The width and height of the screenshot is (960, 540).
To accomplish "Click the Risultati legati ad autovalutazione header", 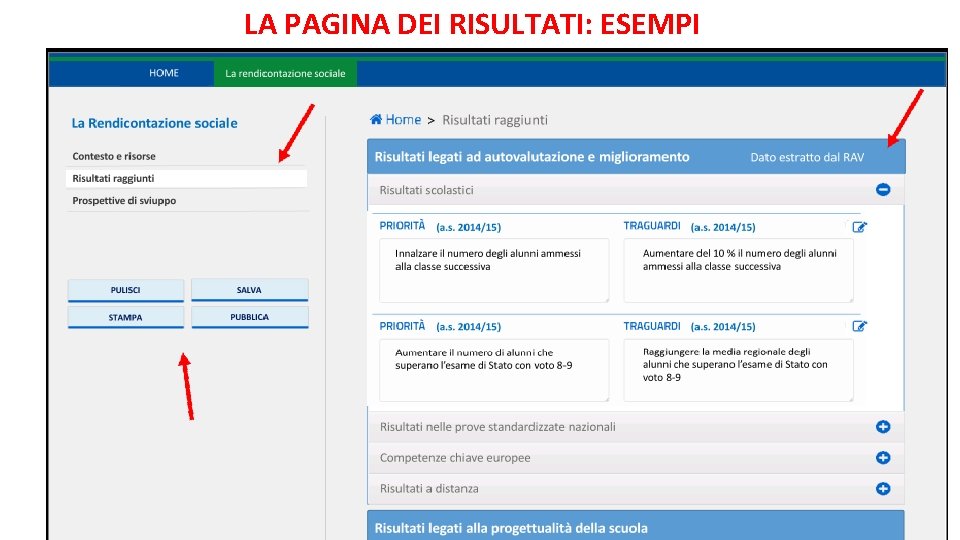I will 636,157.
